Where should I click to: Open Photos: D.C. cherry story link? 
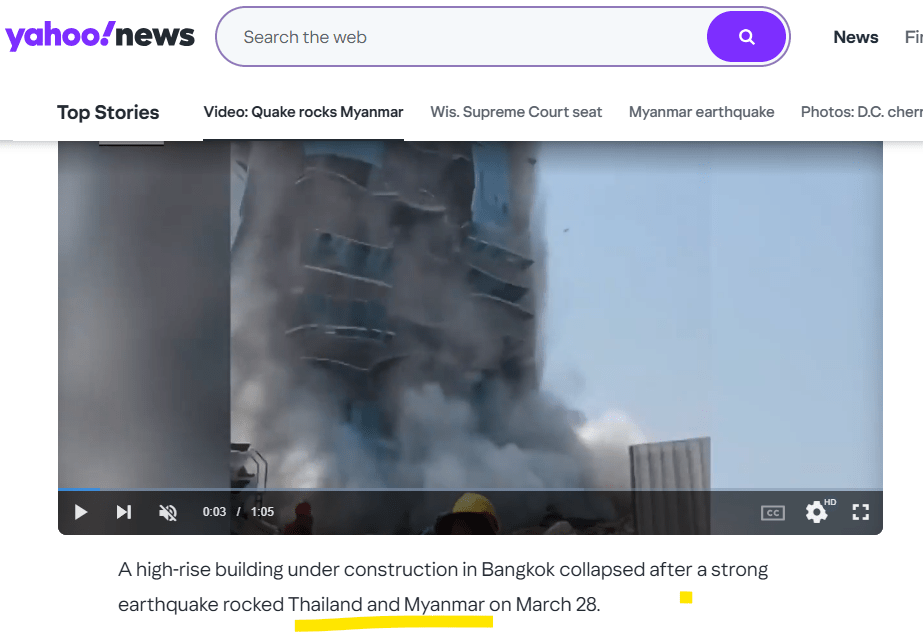[x=861, y=112]
